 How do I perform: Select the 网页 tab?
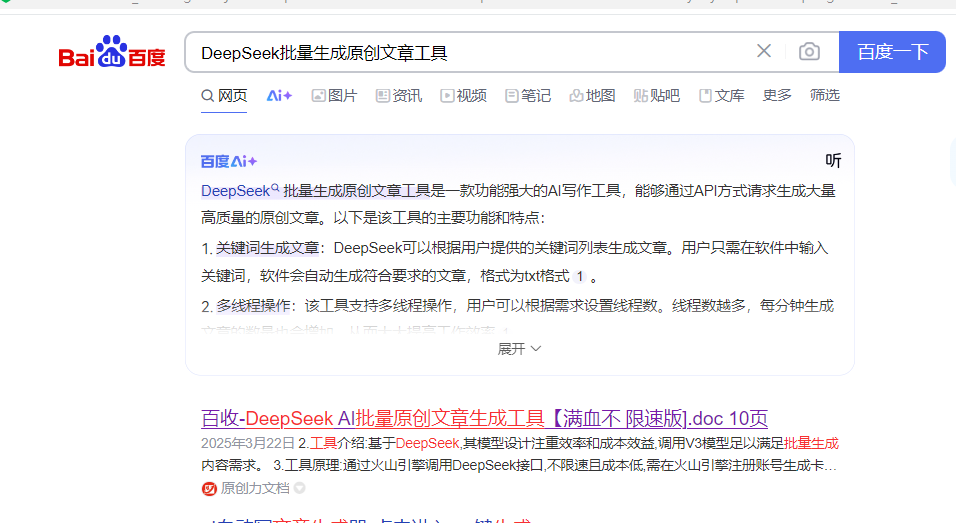pyautogui.click(x=224, y=96)
